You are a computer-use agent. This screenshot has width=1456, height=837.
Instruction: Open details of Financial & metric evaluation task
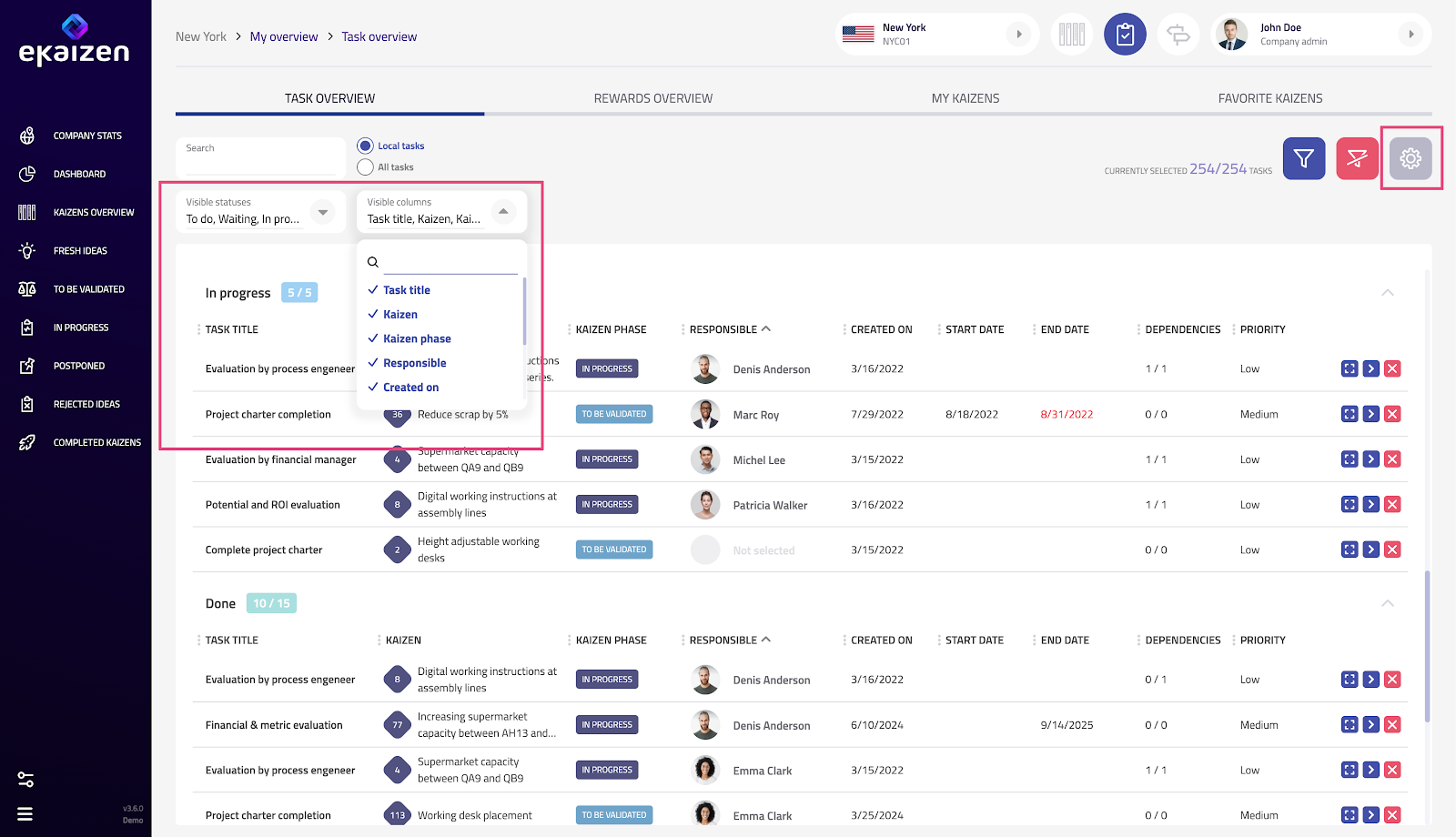pyautogui.click(x=1350, y=725)
